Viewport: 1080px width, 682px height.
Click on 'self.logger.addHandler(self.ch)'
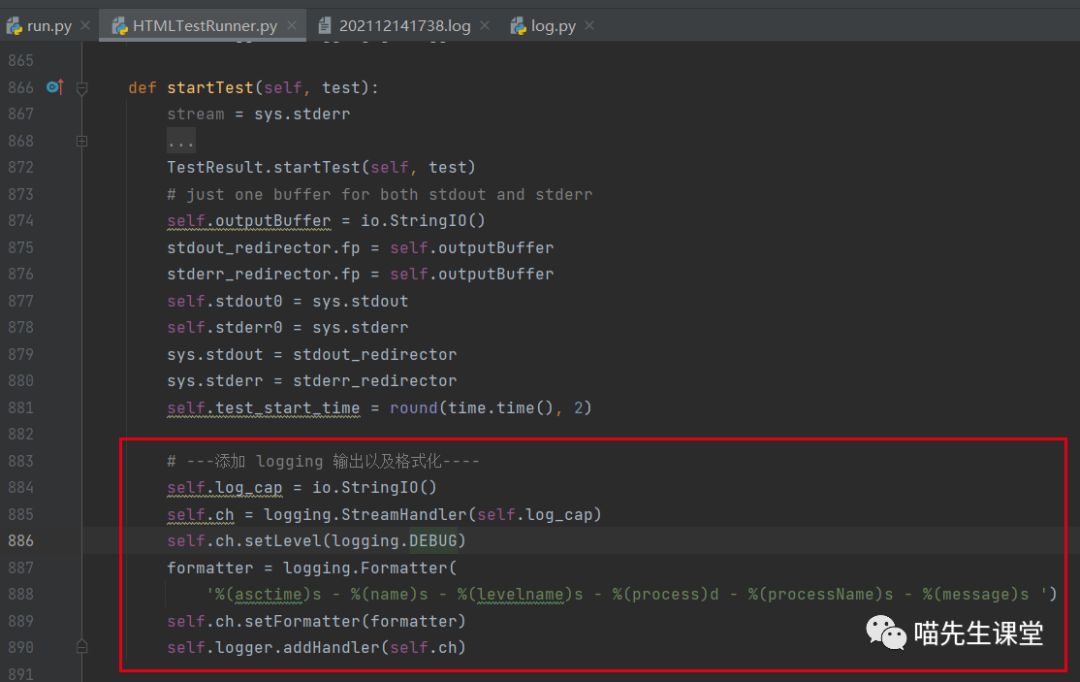pyautogui.click(x=316, y=648)
